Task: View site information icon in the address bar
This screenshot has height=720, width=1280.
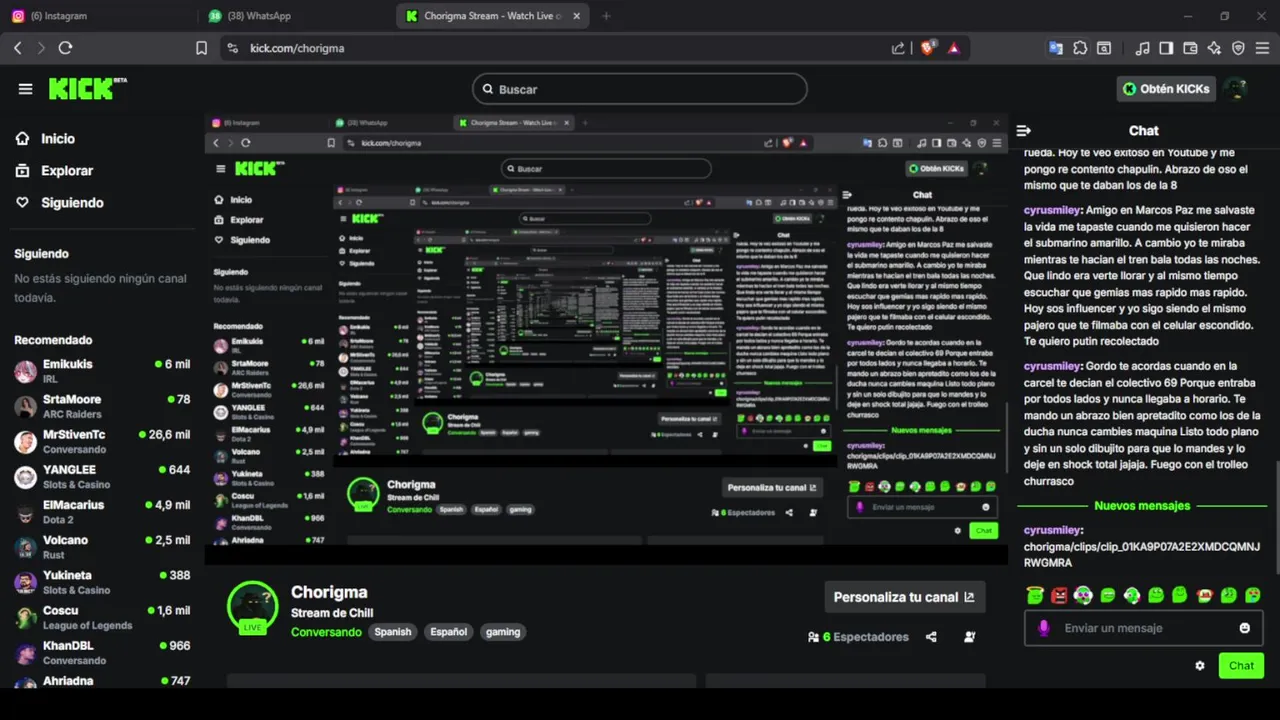Action: pos(233,48)
